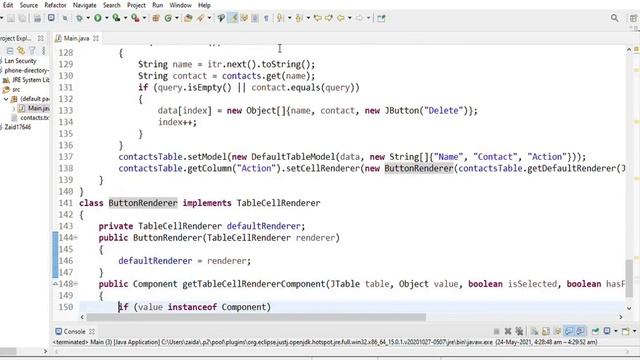Open the Open Console dropdown arrow

click(634, 331)
